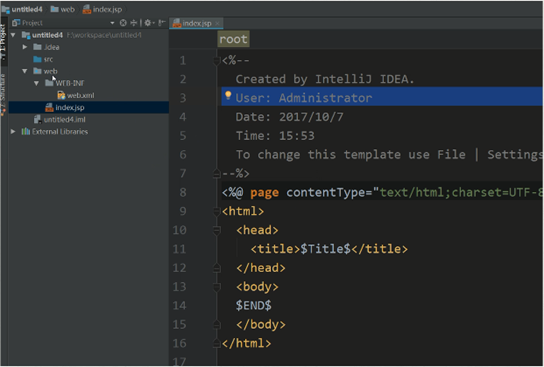
Task: Click the web.xml file icon
Action: coord(61,95)
